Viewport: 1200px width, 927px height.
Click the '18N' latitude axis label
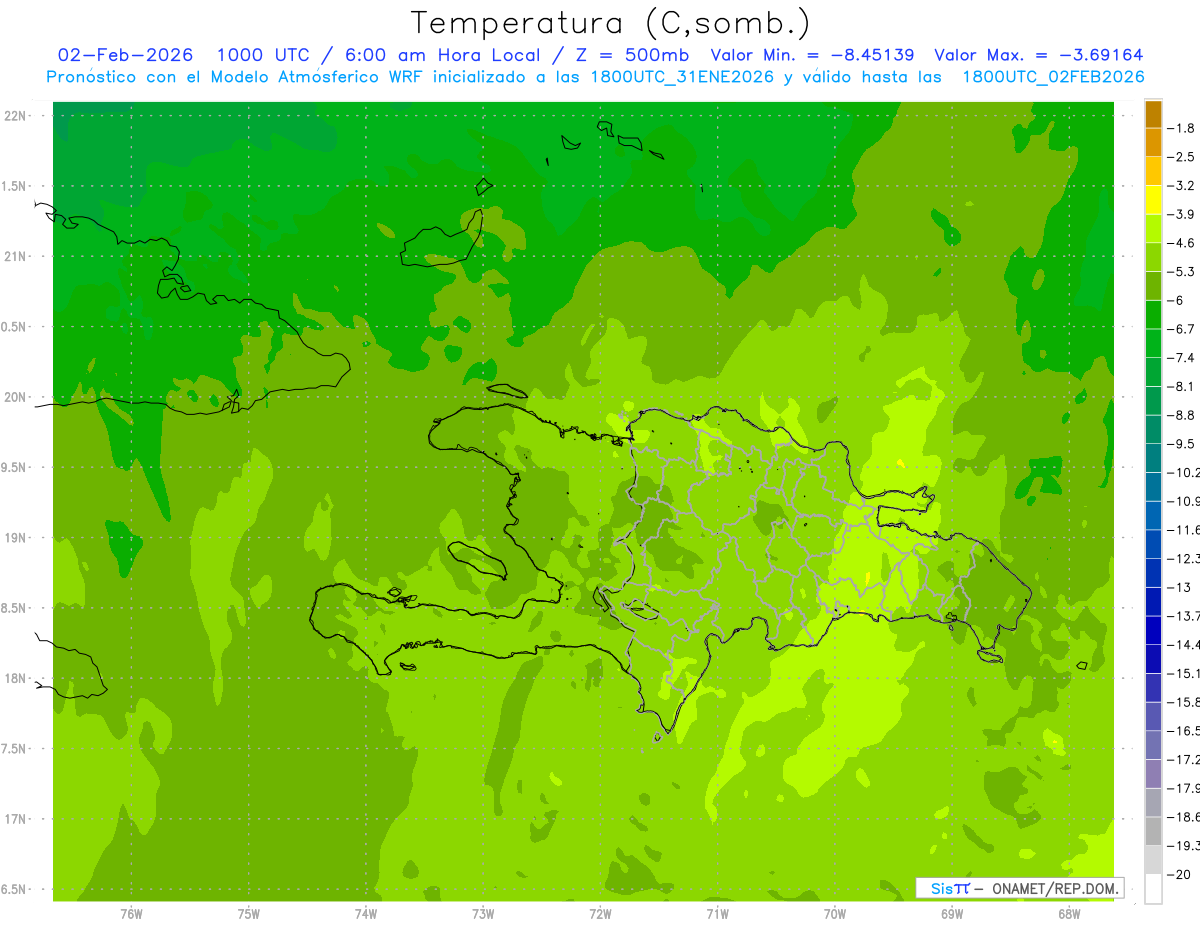pyautogui.click(x=15, y=679)
